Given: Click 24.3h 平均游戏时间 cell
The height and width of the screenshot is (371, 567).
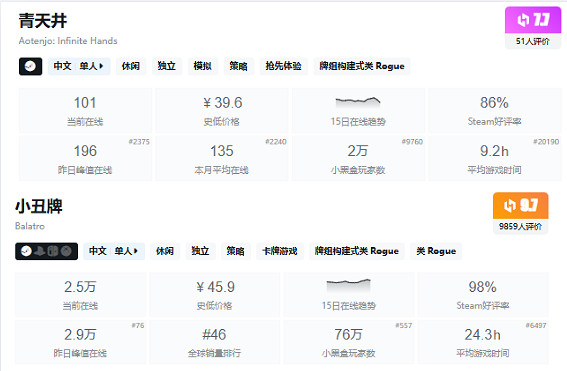Looking at the screenshot, I should pos(483,342).
